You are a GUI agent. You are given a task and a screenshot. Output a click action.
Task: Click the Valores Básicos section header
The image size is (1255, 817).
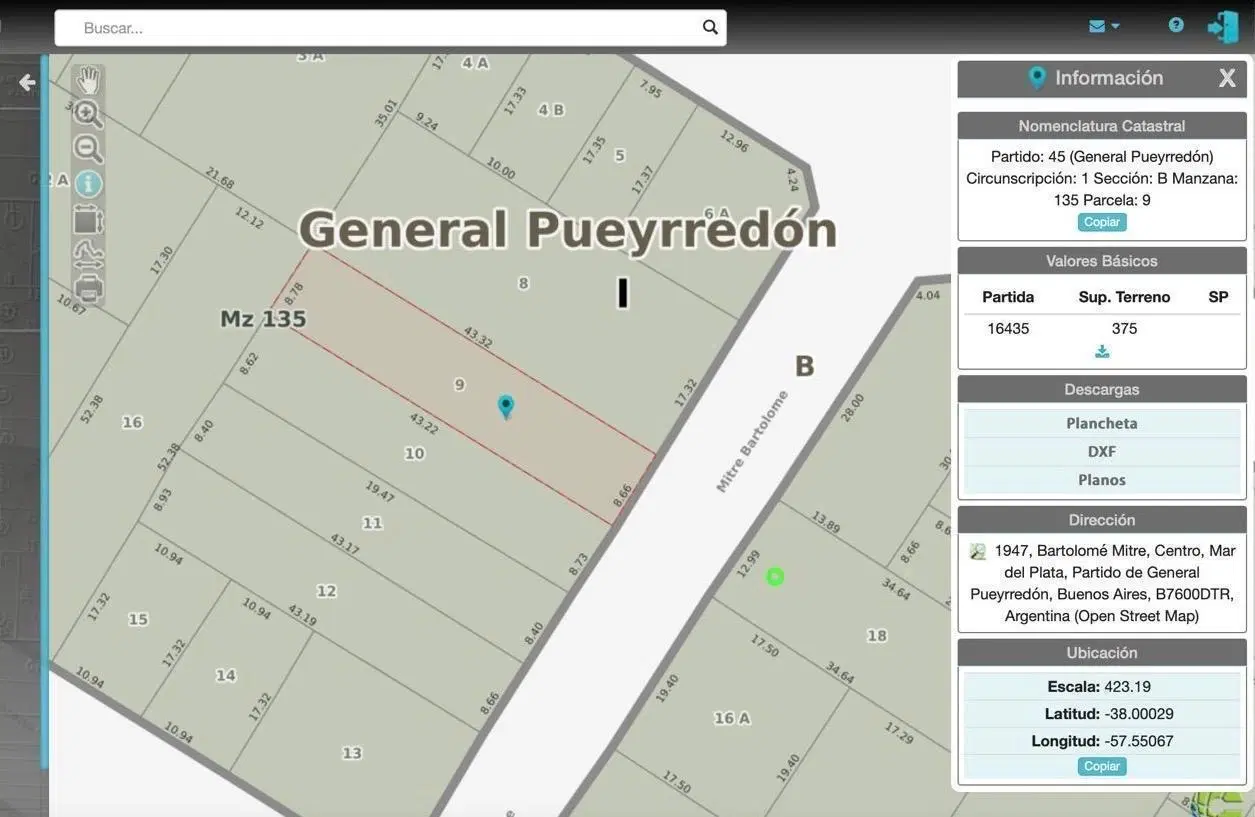[x=1102, y=261]
